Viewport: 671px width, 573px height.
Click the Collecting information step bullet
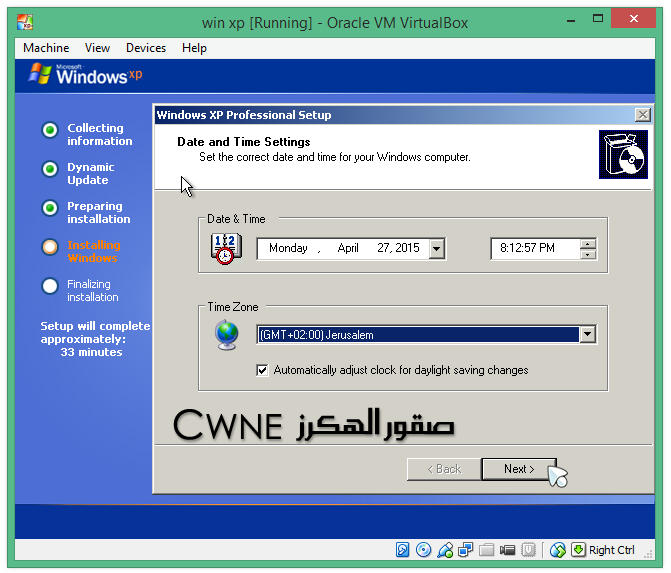(50, 130)
